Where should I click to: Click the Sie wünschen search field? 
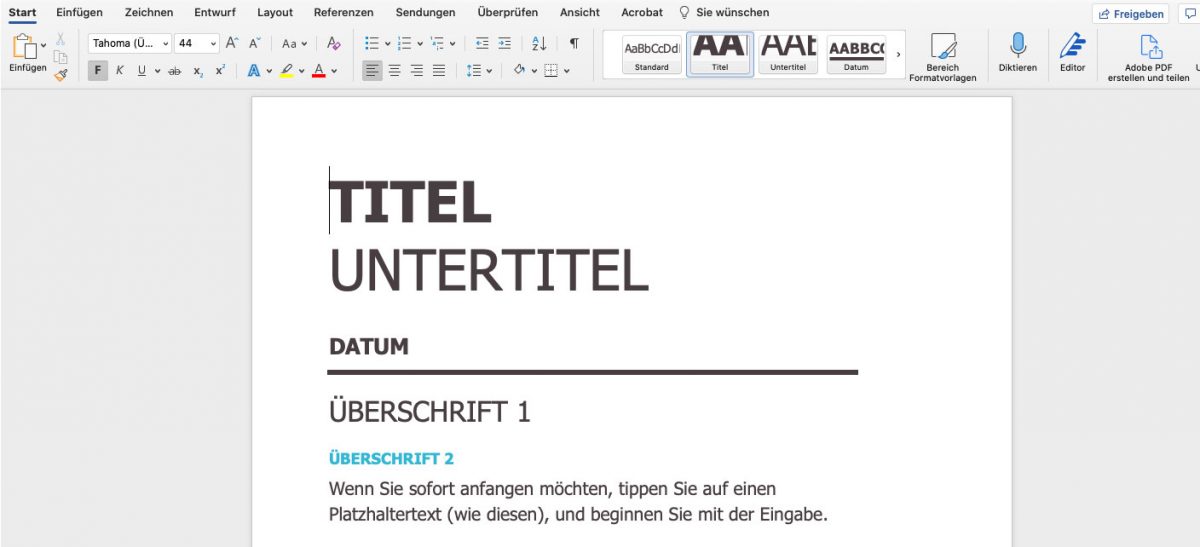coord(732,12)
